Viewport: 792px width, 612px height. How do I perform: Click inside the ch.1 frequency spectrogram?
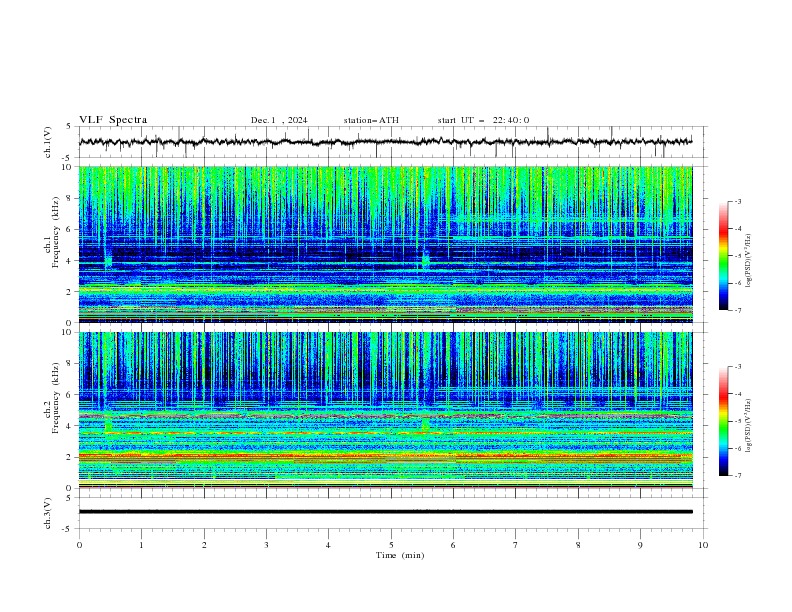pyautogui.click(x=386, y=244)
